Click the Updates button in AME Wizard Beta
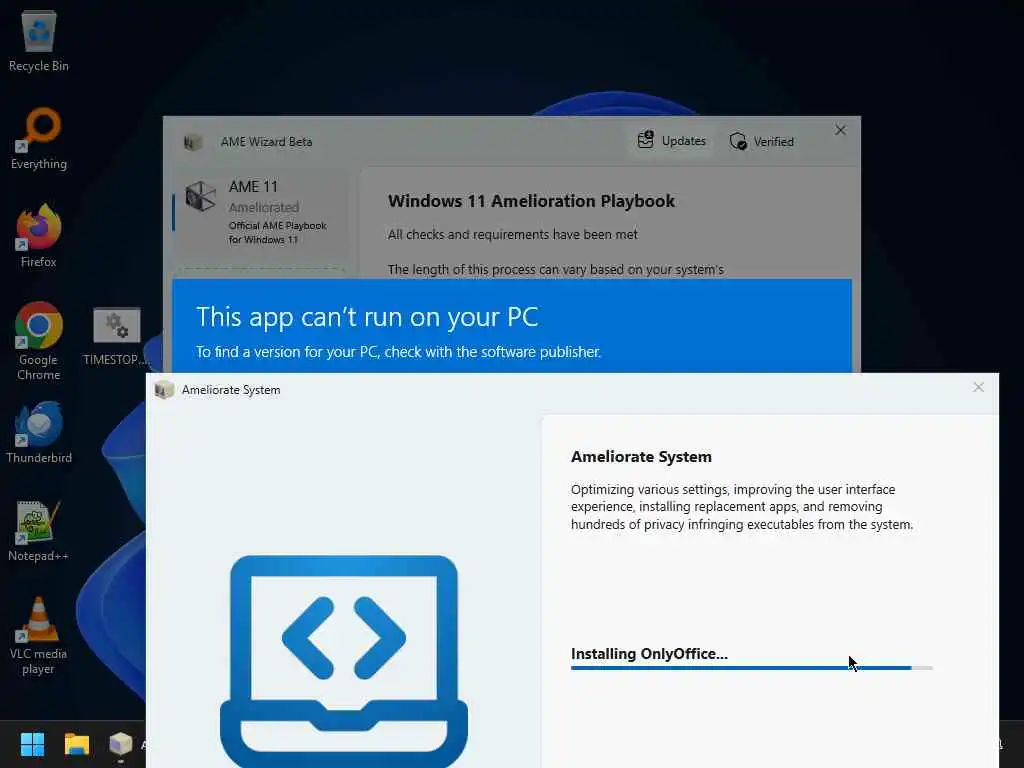This screenshot has width=1024, height=768. point(672,140)
